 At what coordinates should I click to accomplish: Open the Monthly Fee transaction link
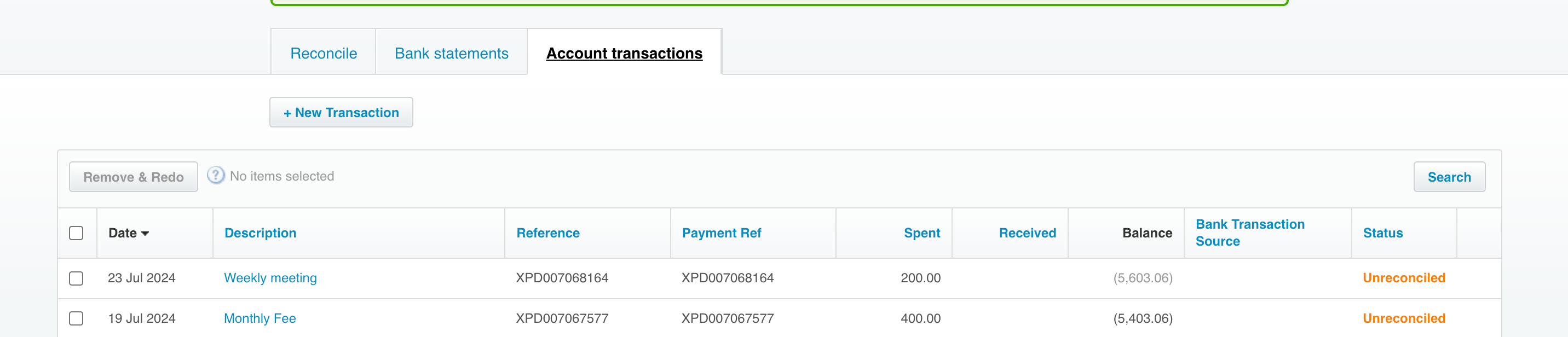(260, 318)
